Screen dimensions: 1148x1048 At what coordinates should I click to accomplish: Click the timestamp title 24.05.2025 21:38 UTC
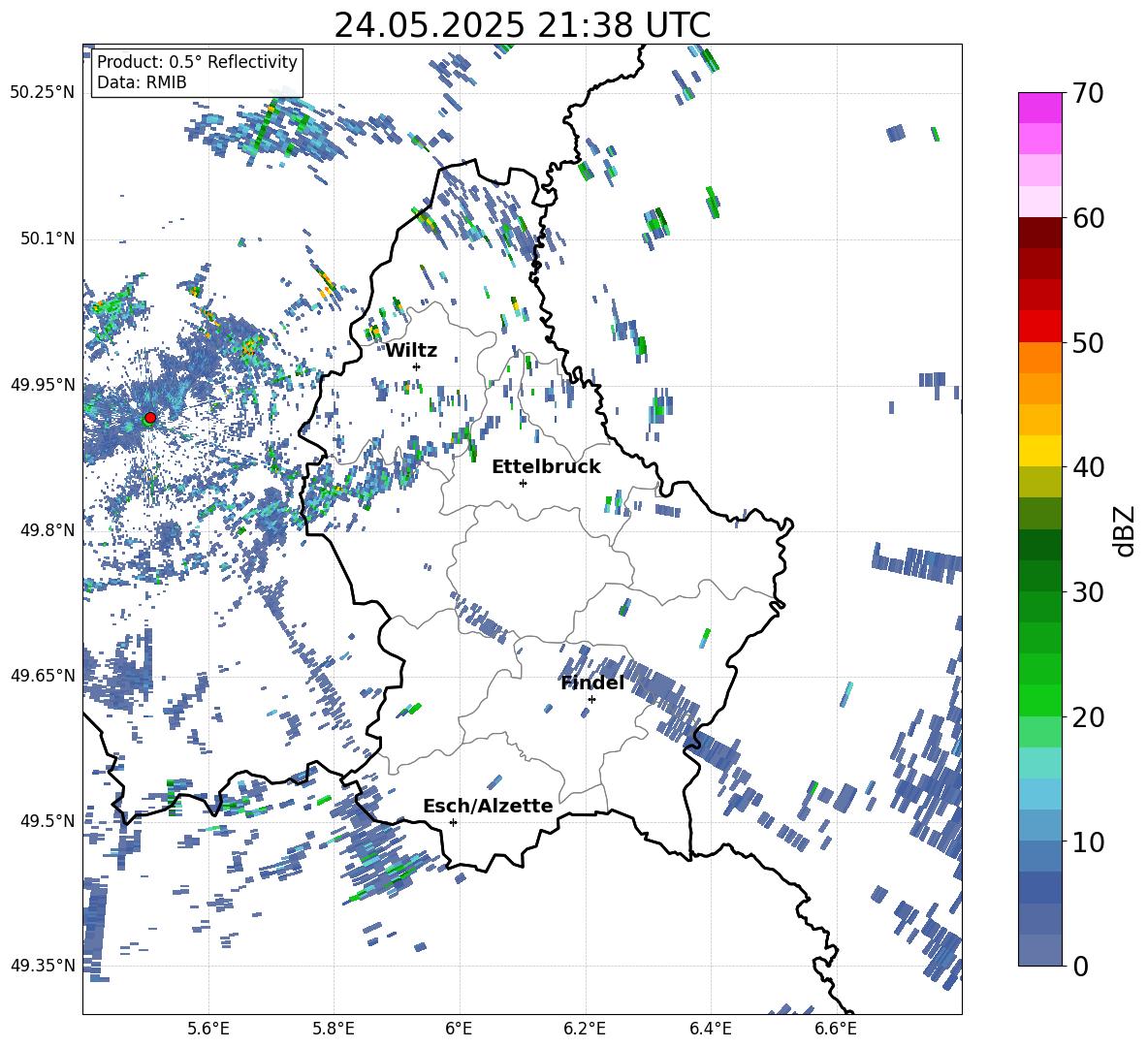pyautogui.click(x=522, y=25)
